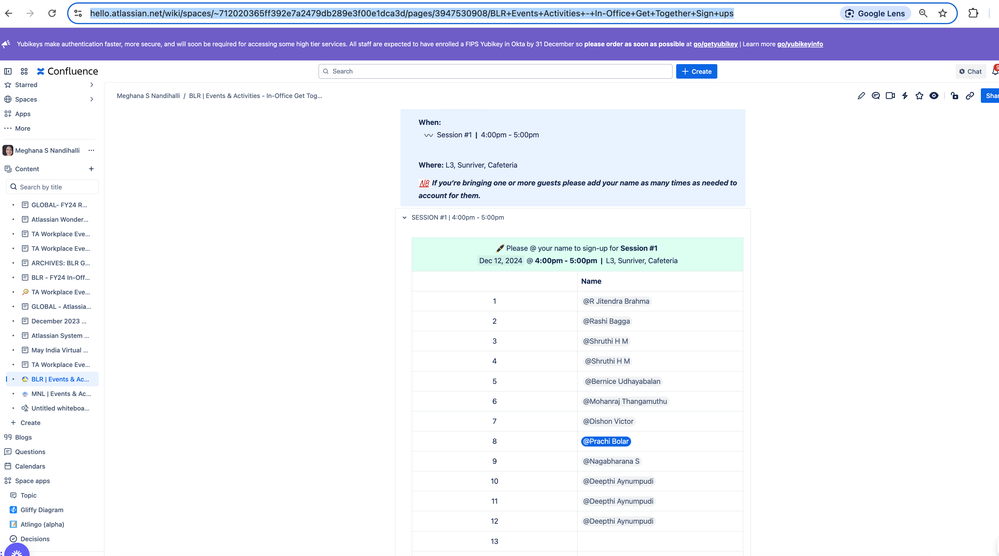Click the @R Jitendra Brahma mention

tap(616, 301)
